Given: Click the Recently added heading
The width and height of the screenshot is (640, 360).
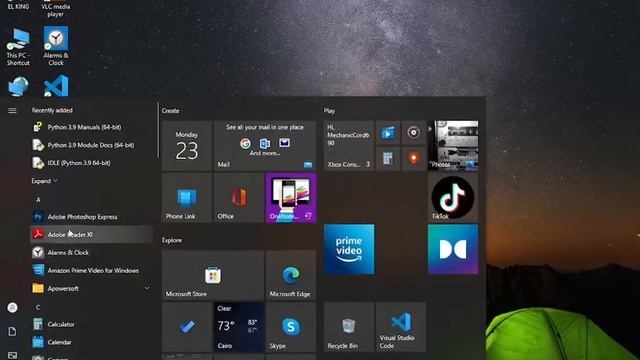Looking at the screenshot, I should click(x=52, y=110).
